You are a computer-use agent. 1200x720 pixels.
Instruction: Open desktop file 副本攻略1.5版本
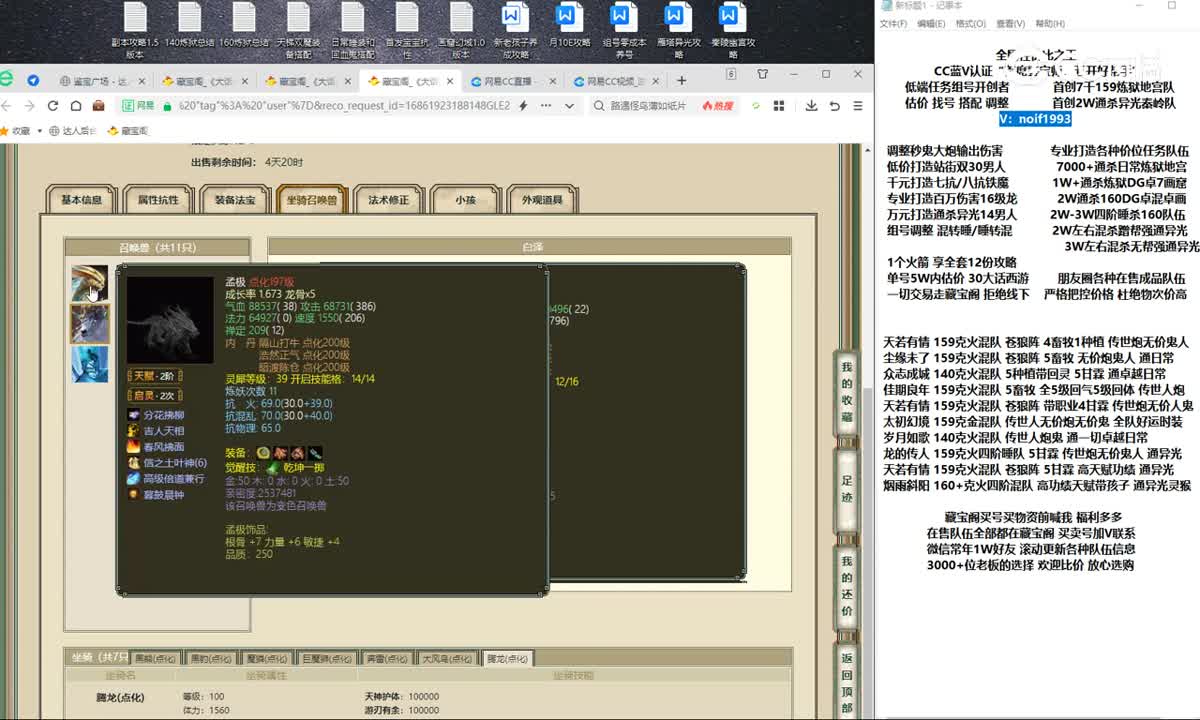pyautogui.click(x=135, y=31)
